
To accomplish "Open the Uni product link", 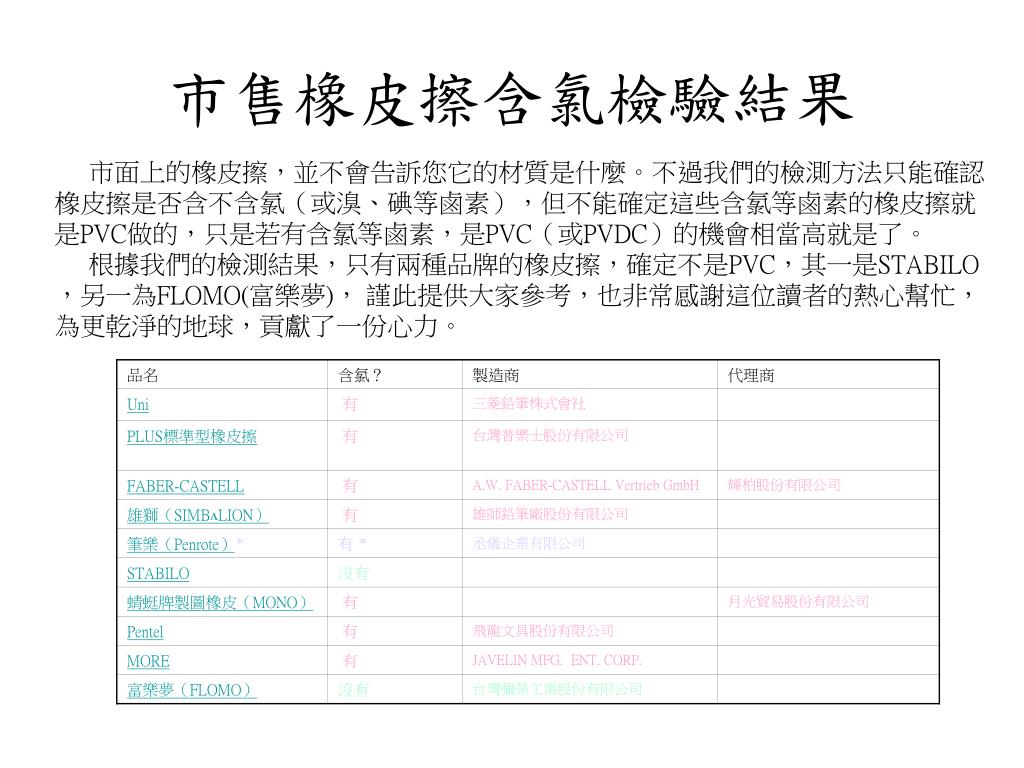I will pyautogui.click(x=138, y=404).
